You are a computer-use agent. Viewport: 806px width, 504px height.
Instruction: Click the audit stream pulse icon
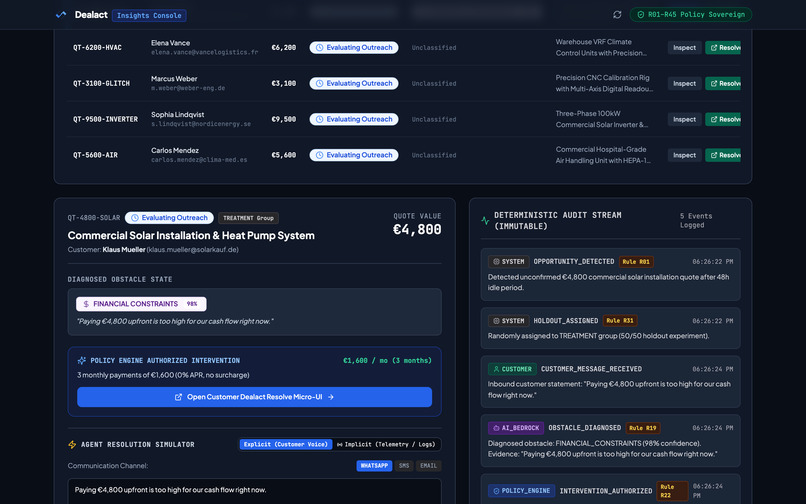(485, 221)
